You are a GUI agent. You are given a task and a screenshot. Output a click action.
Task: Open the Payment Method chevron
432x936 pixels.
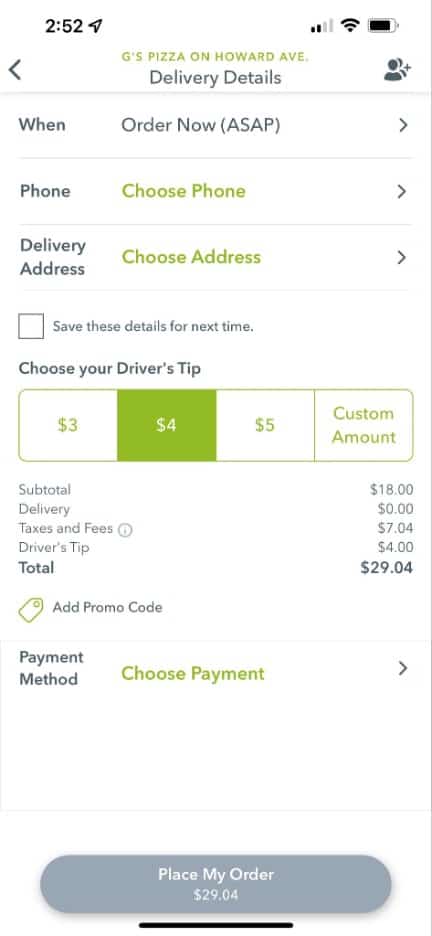tap(403, 668)
